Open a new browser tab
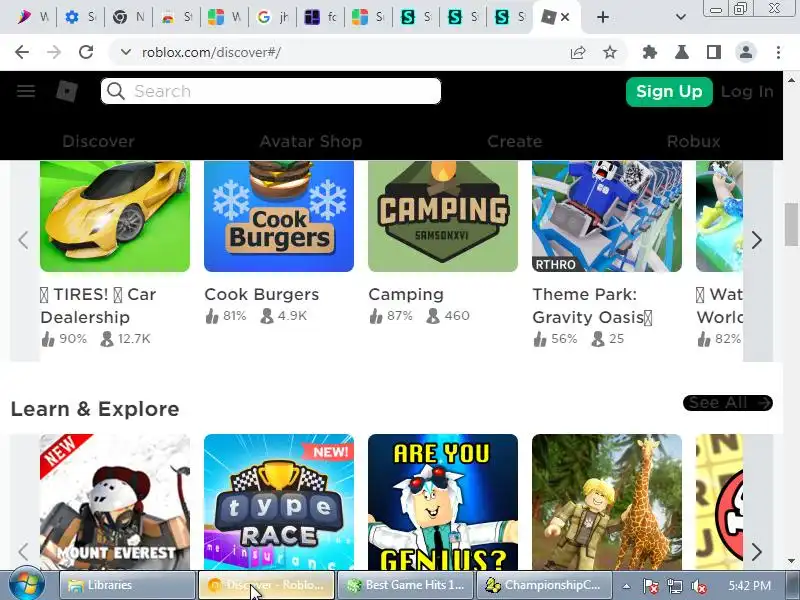Viewport: 800px width, 600px height. pos(603,17)
